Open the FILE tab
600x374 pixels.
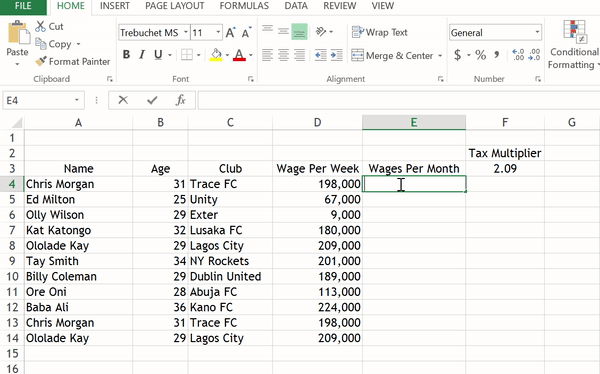point(23,6)
